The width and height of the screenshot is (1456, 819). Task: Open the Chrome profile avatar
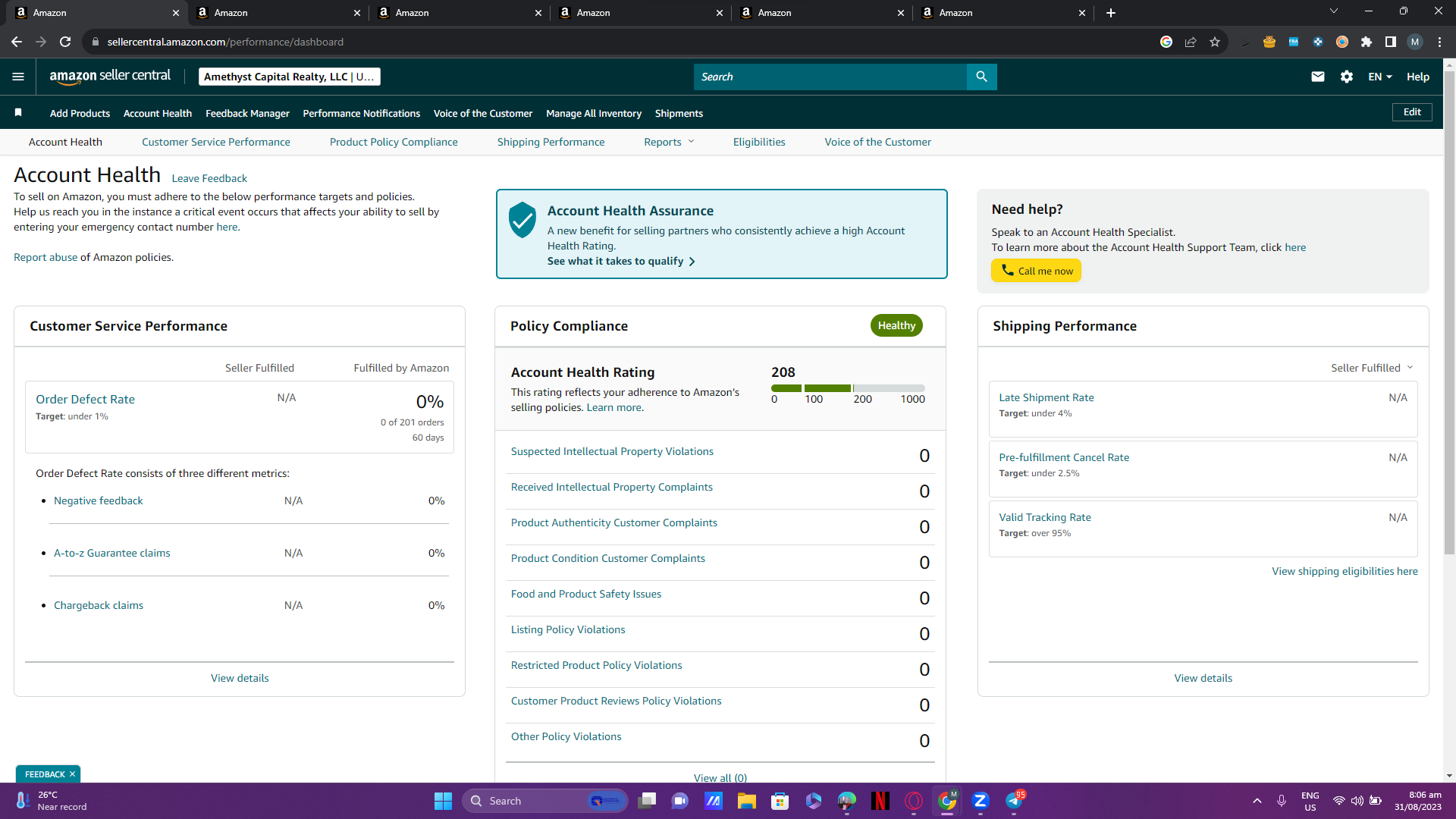[x=1415, y=42]
